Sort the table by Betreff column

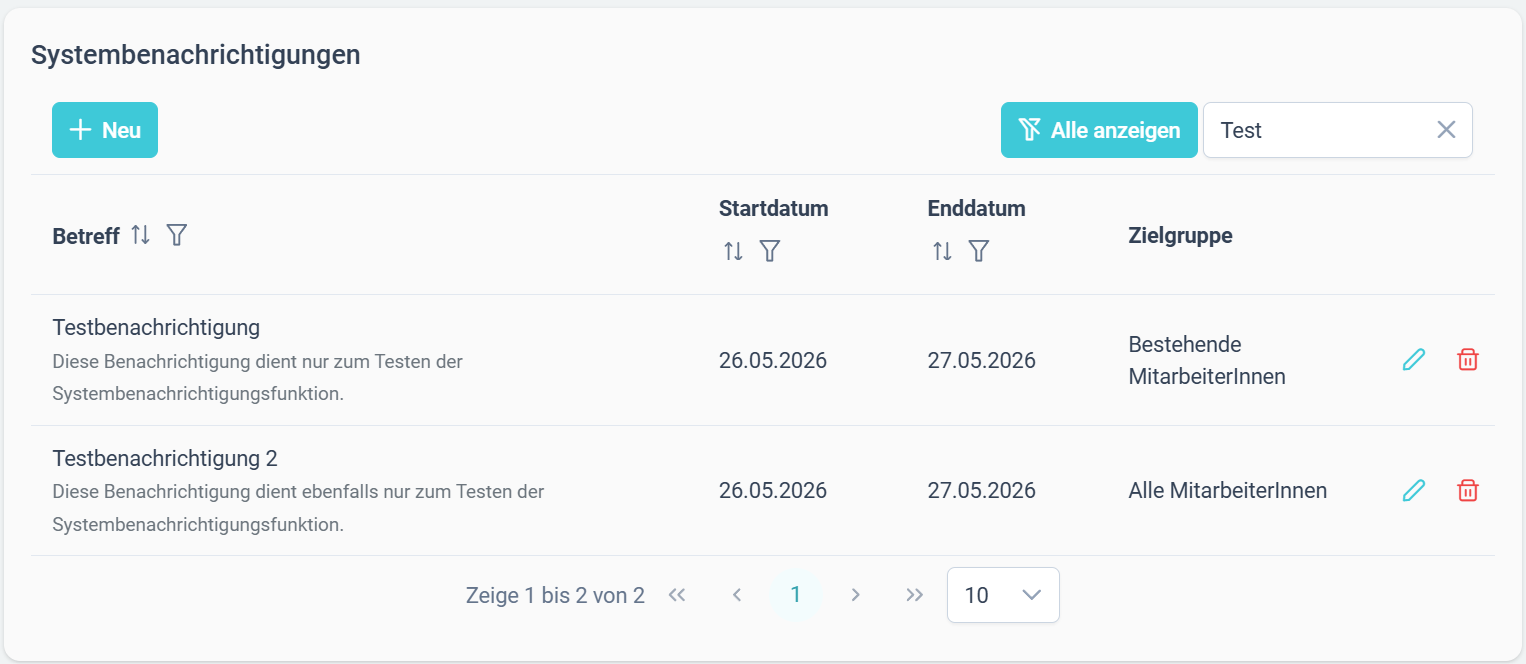[141, 236]
